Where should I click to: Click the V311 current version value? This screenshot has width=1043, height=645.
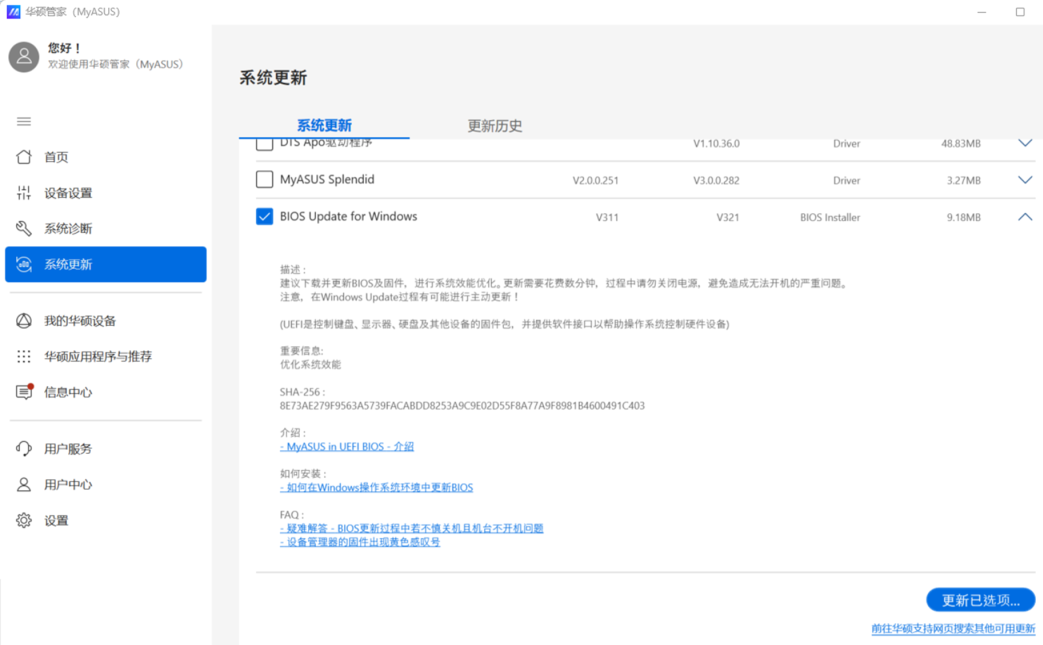[607, 217]
